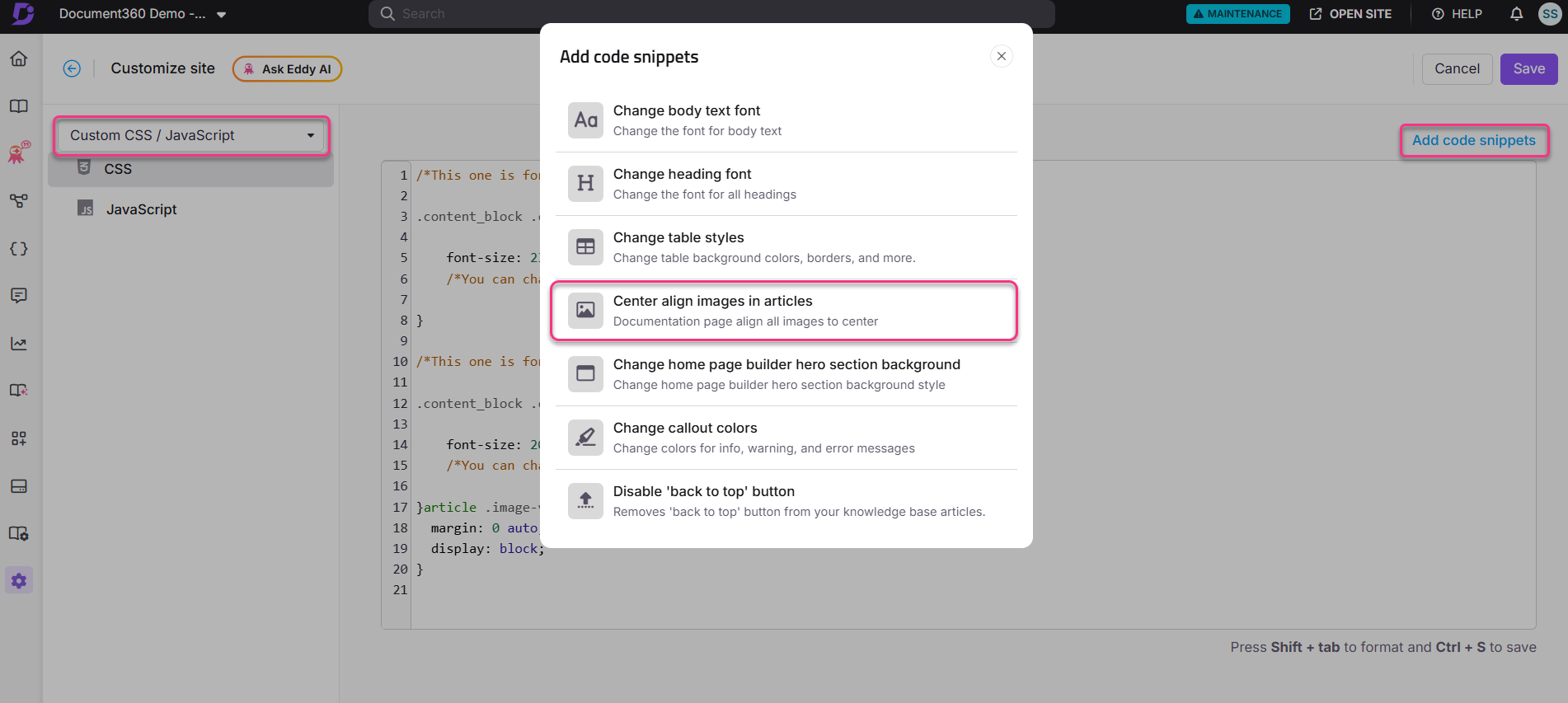The height and width of the screenshot is (703, 1568).
Task: Choose Change table styles snippet
Action: click(x=786, y=247)
